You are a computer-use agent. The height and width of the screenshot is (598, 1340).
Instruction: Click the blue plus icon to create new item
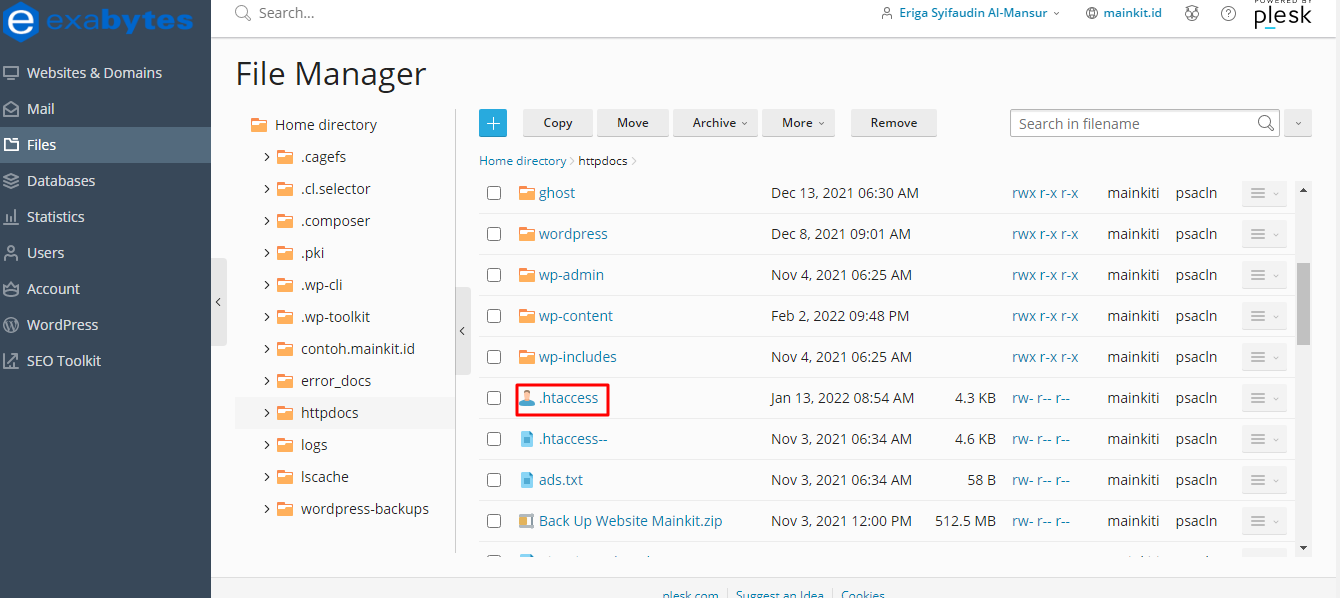[x=493, y=122]
